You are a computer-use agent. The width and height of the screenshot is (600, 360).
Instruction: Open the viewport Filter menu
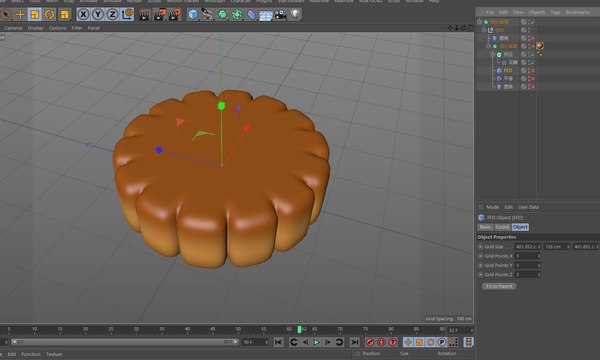click(77, 28)
